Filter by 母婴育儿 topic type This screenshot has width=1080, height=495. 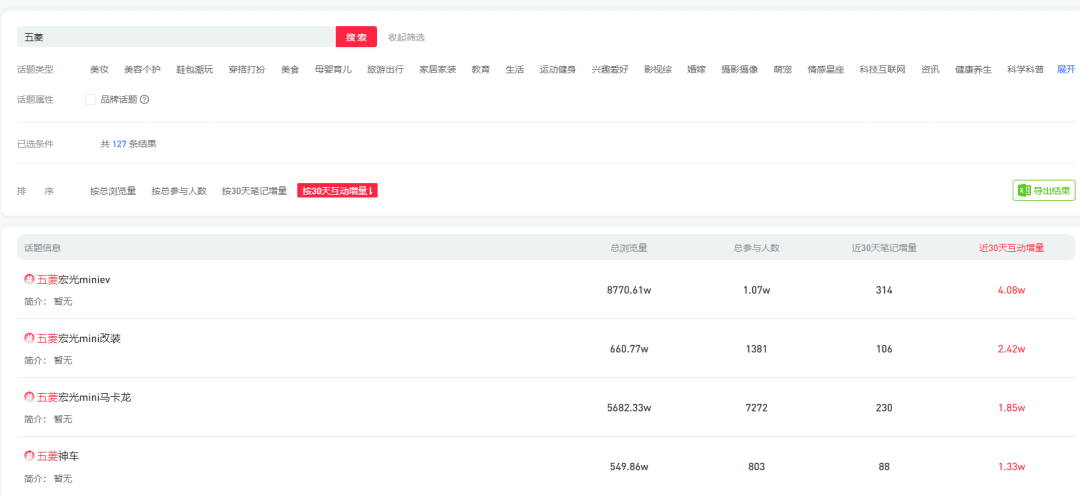pos(333,70)
